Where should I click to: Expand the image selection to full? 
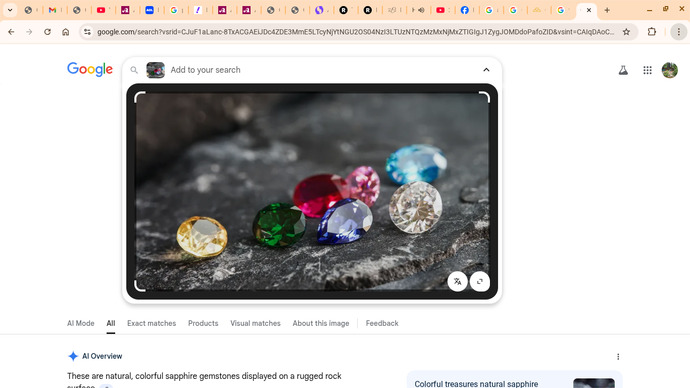480,282
